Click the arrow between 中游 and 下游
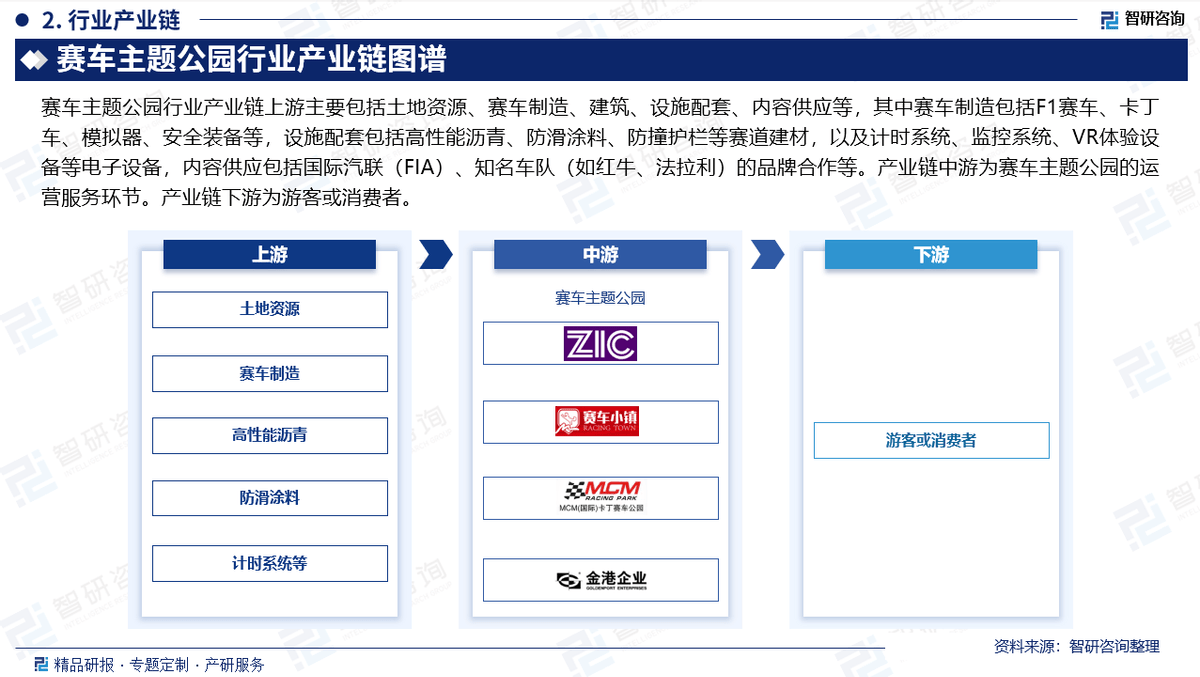The image size is (1200, 677). pyautogui.click(x=767, y=254)
